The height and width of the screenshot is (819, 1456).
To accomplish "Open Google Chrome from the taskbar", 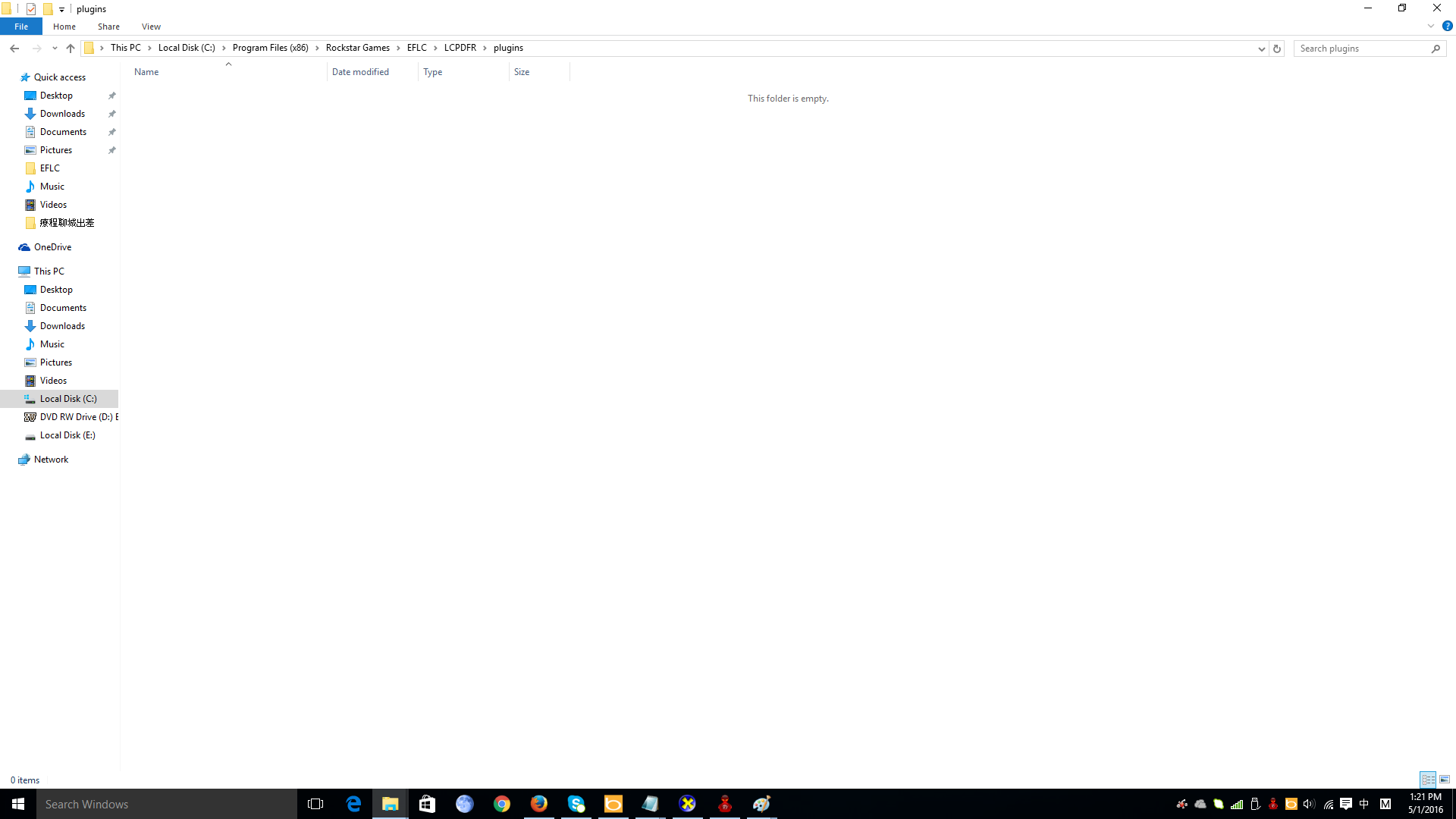I will click(501, 804).
